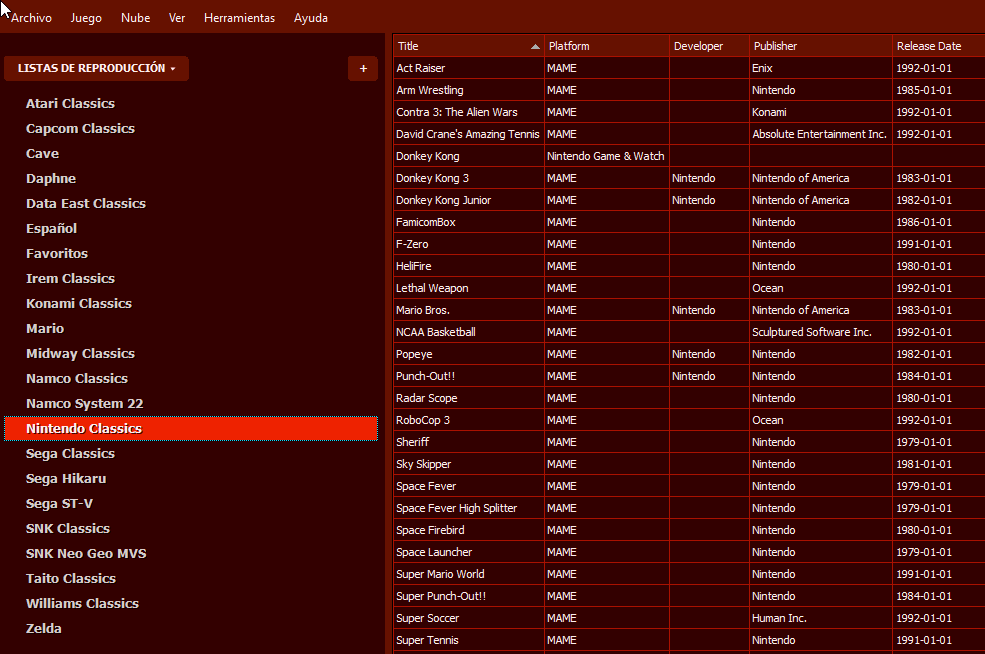
Task: Select the Sheriff game row
Action: [689, 442]
